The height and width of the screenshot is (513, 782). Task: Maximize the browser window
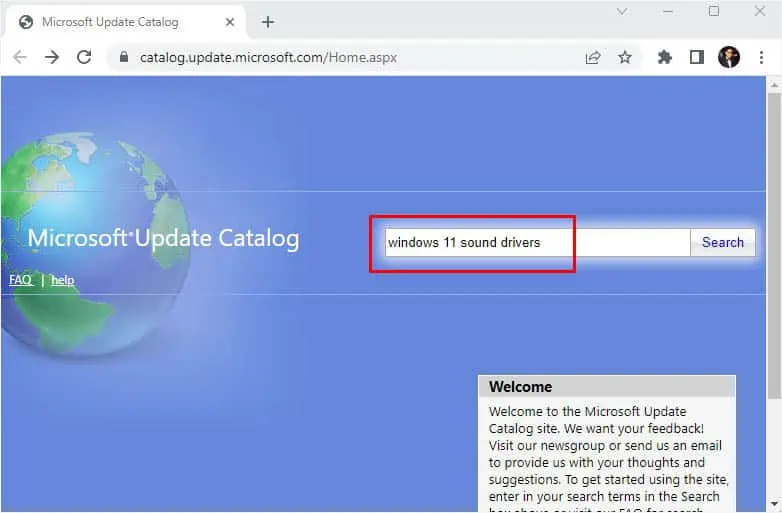714,11
